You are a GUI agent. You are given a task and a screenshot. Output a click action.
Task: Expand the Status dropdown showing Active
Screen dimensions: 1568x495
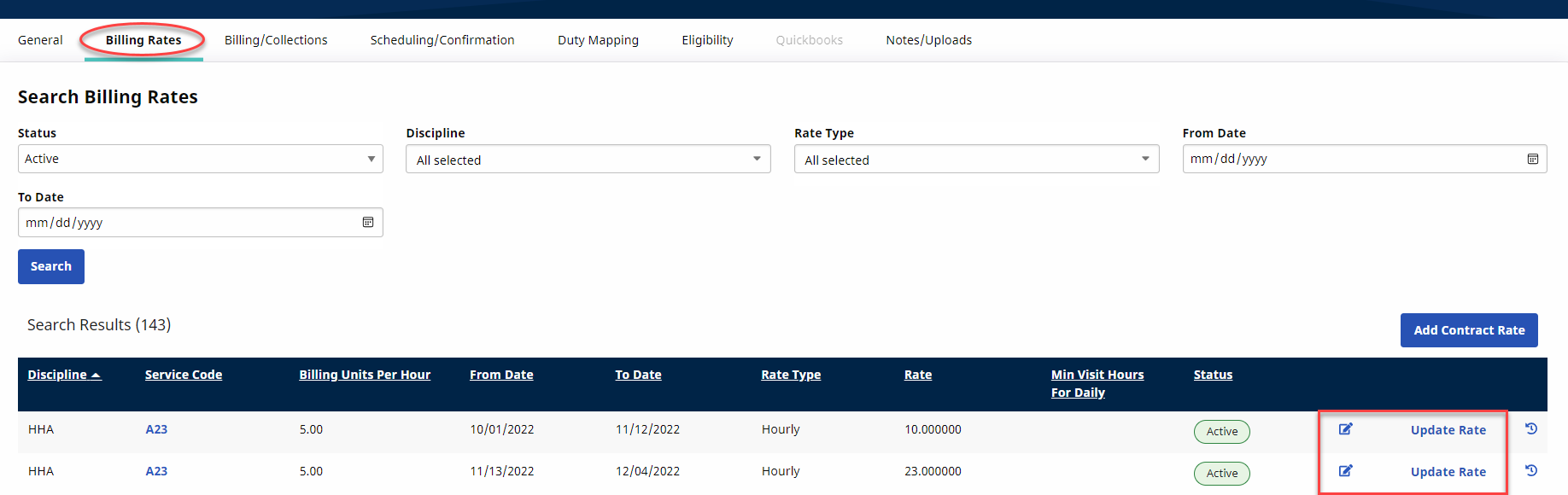point(200,159)
